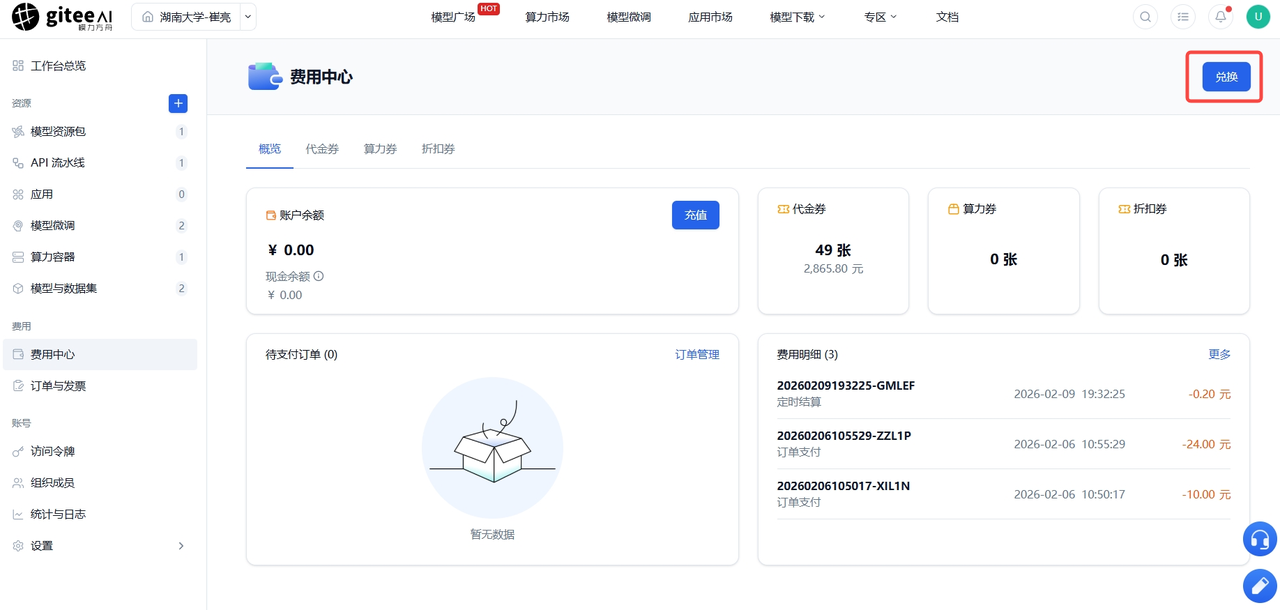Screen dimensions: 1280x610
Task: Click the 算力券 card icon
Action: 953,210
